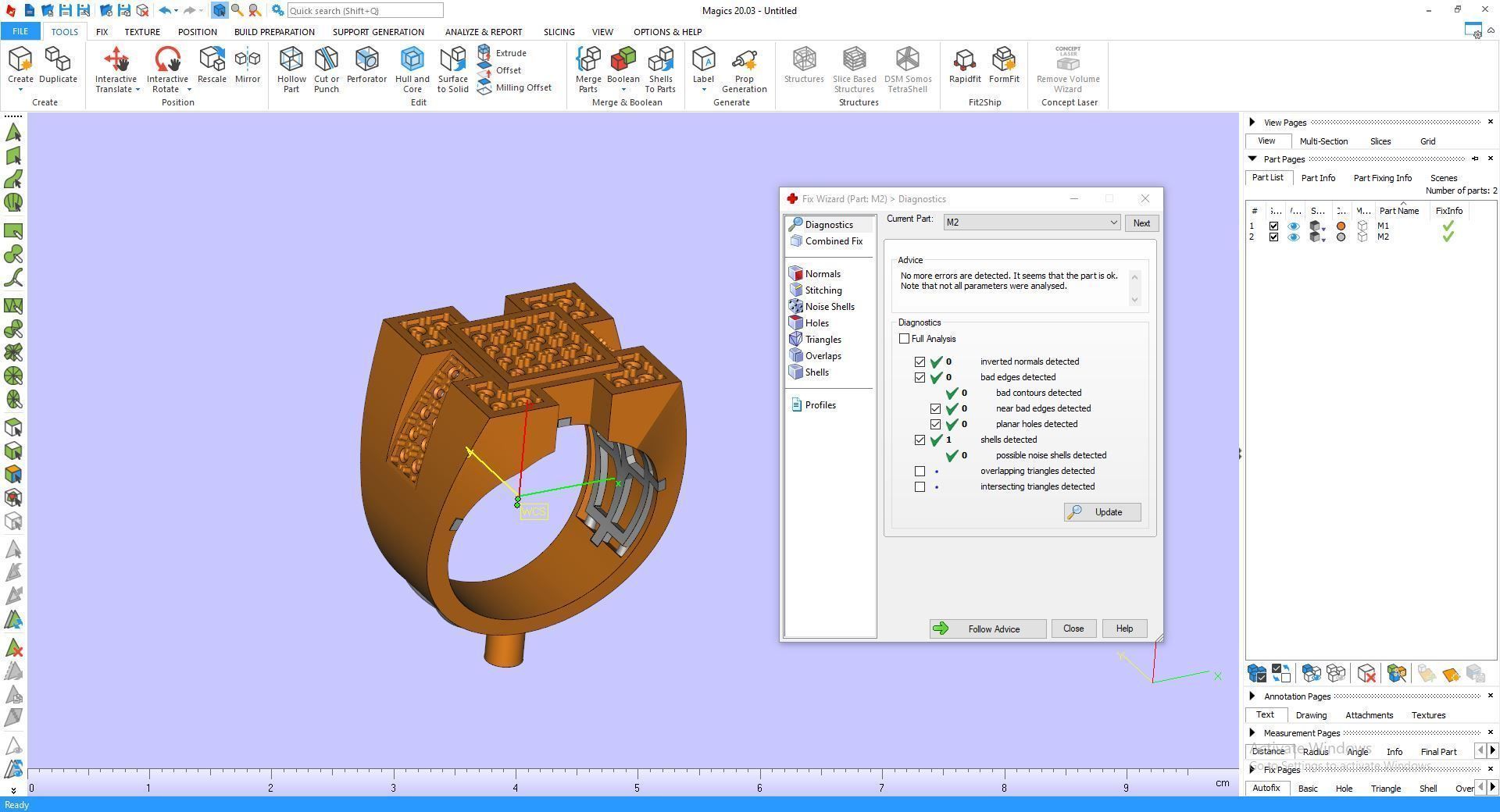Screen dimensions: 1500x812
Task: Open the SUPPORT GENERATION tab
Action: [378, 32]
